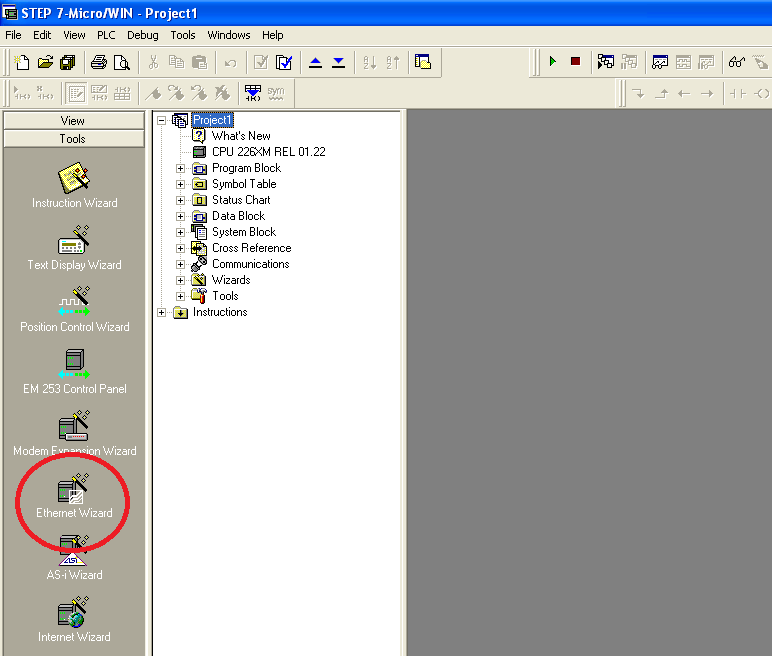Viewport: 772px width, 656px height.
Task: Select the Status Chart label
Action: coord(241,200)
